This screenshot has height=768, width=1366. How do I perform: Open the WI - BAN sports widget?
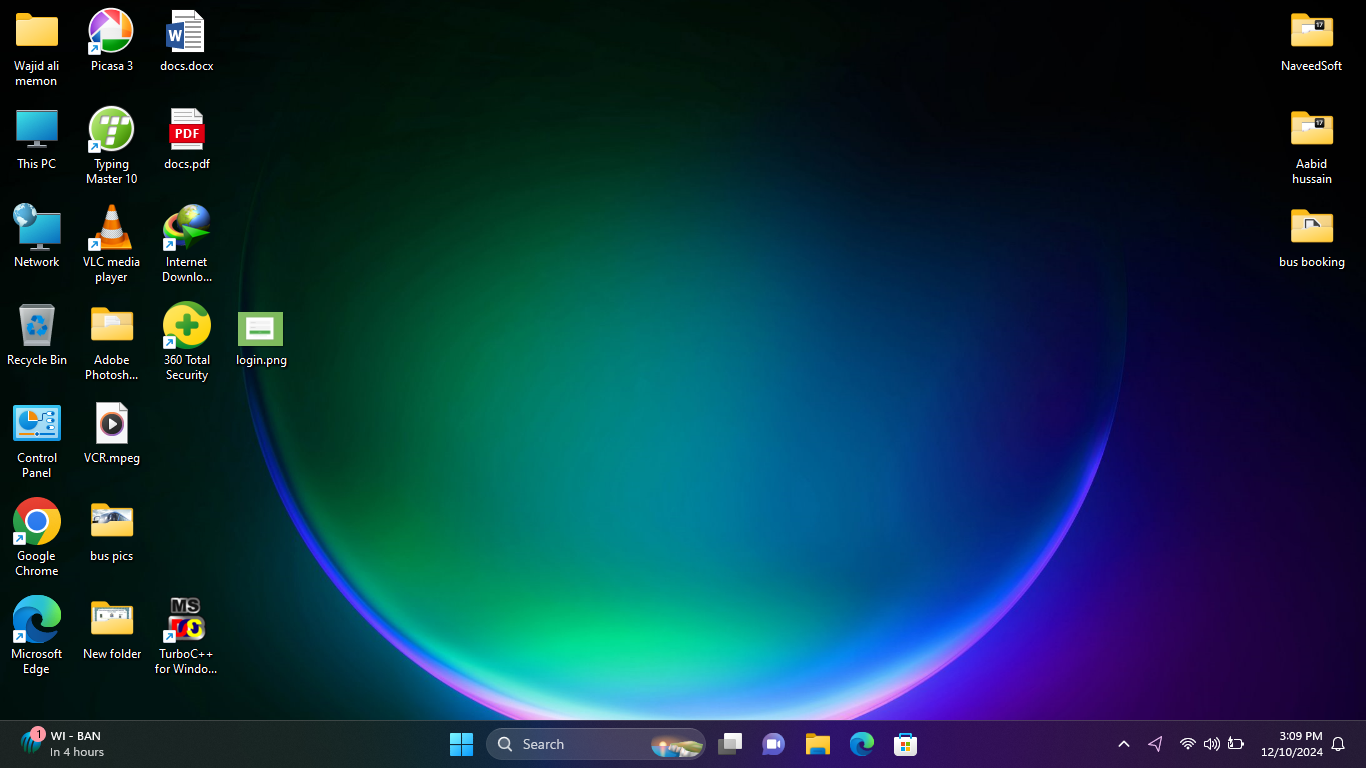tap(62, 743)
